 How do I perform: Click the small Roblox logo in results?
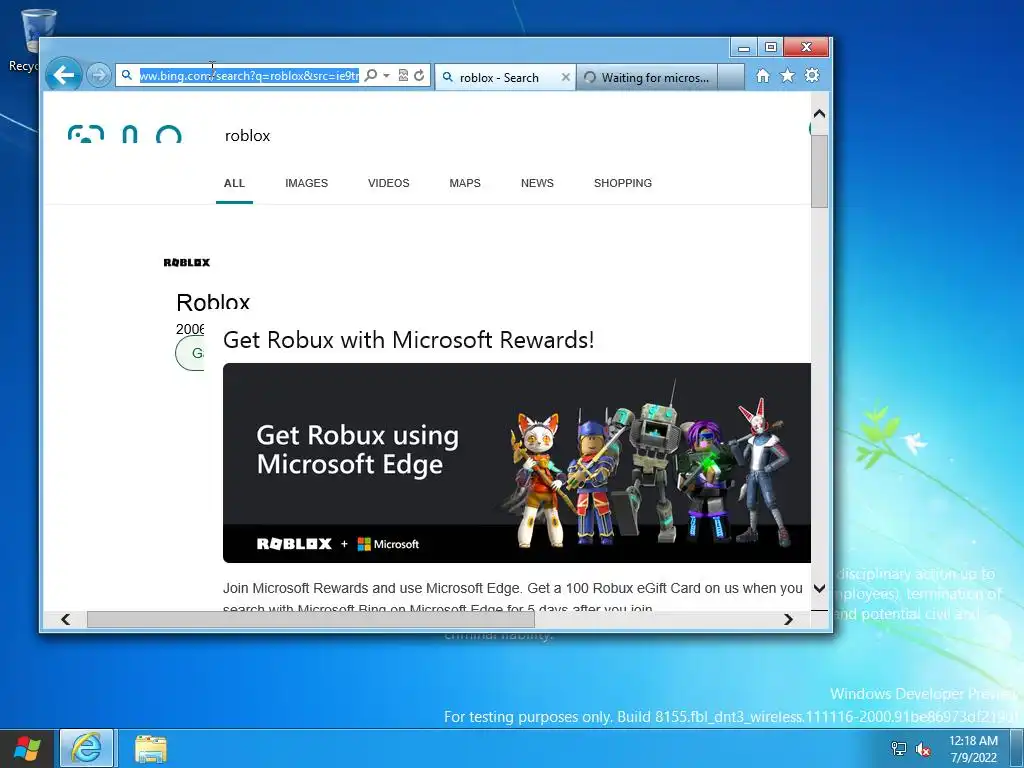click(187, 263)
